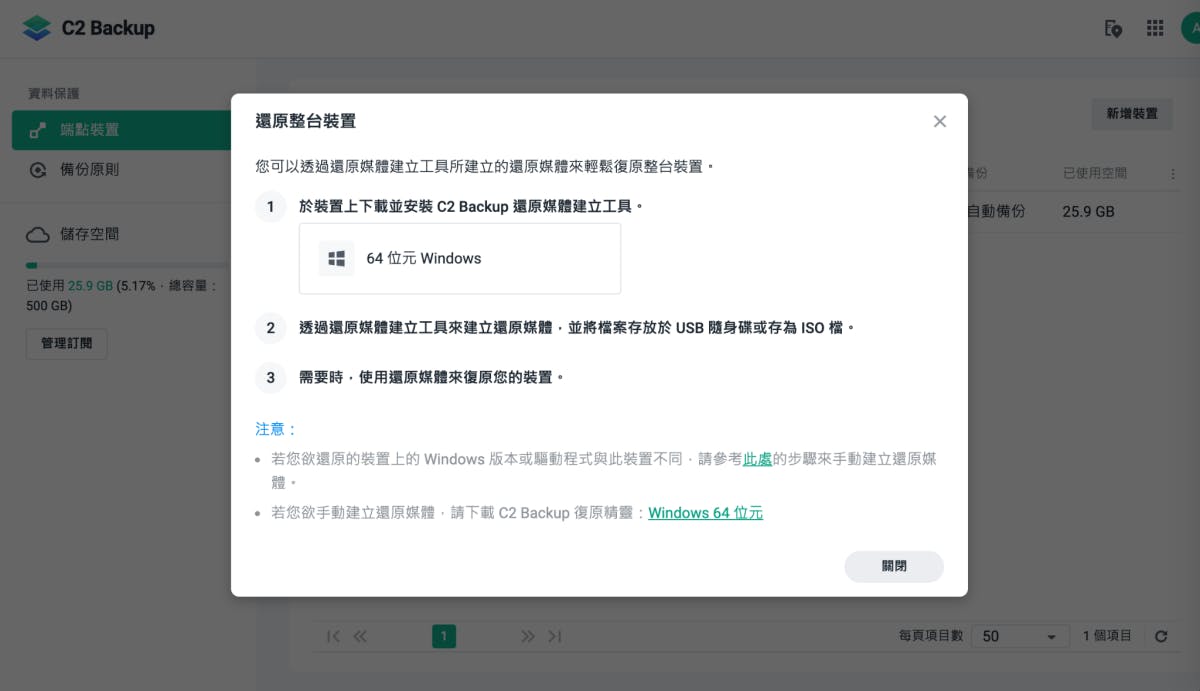Click the 25.9 GB table cell
This screenshot has height=691, width=1200.
1088,212
